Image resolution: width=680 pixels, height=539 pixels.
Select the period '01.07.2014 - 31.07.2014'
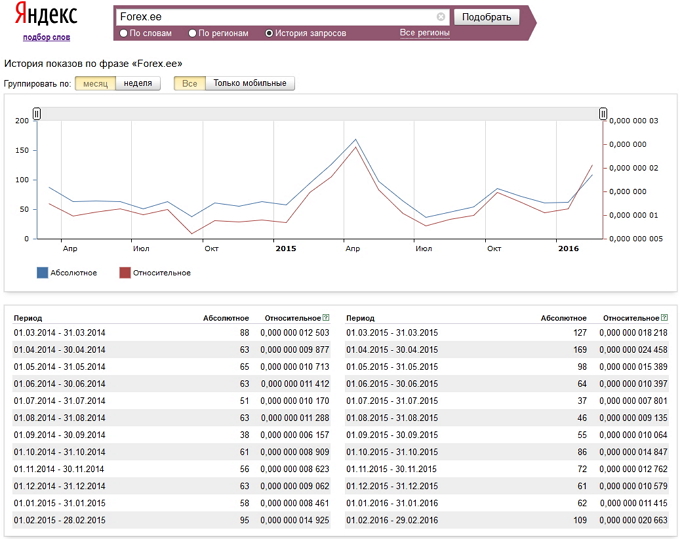tap(59, 401)
